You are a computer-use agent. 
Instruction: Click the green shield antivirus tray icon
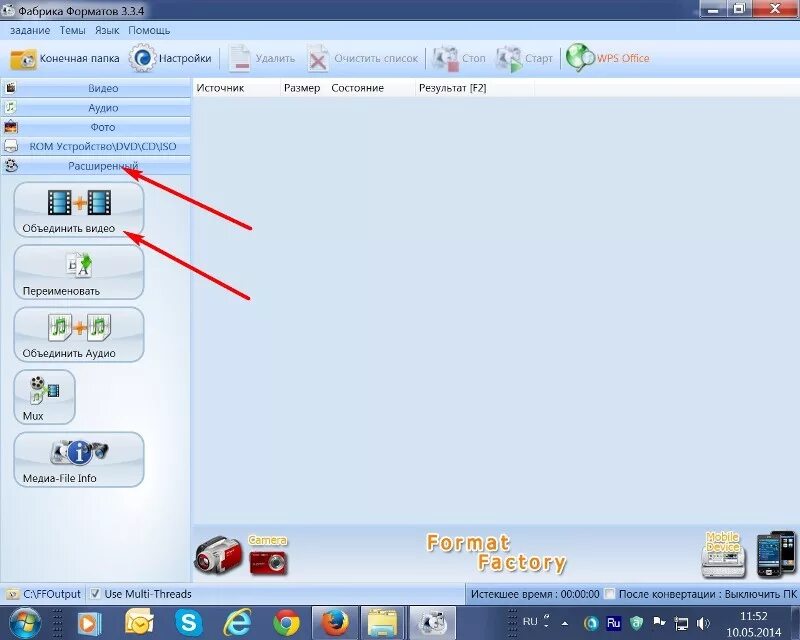coord(636,623)
